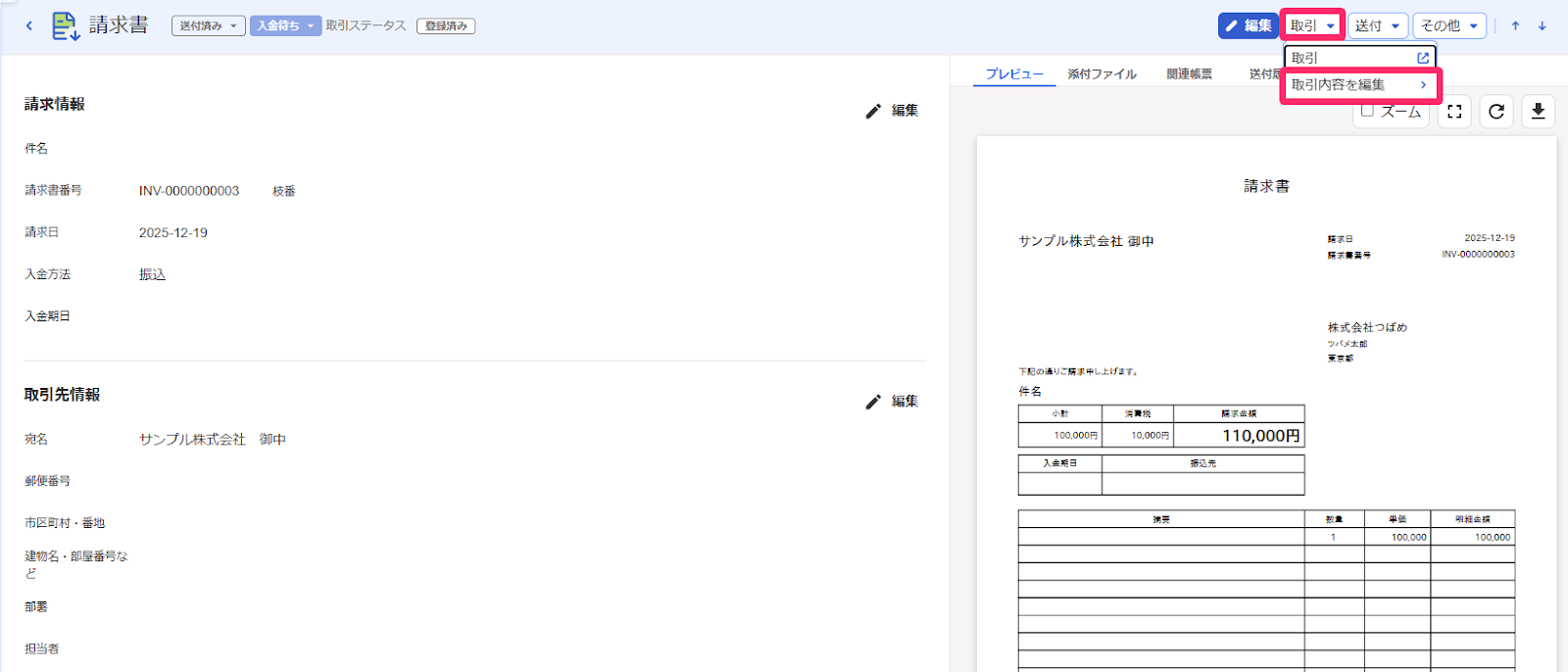This screenshot has width=1568, height=672.
Task: Click the 110,000円 total in the preview
Action: point(1260,436)
